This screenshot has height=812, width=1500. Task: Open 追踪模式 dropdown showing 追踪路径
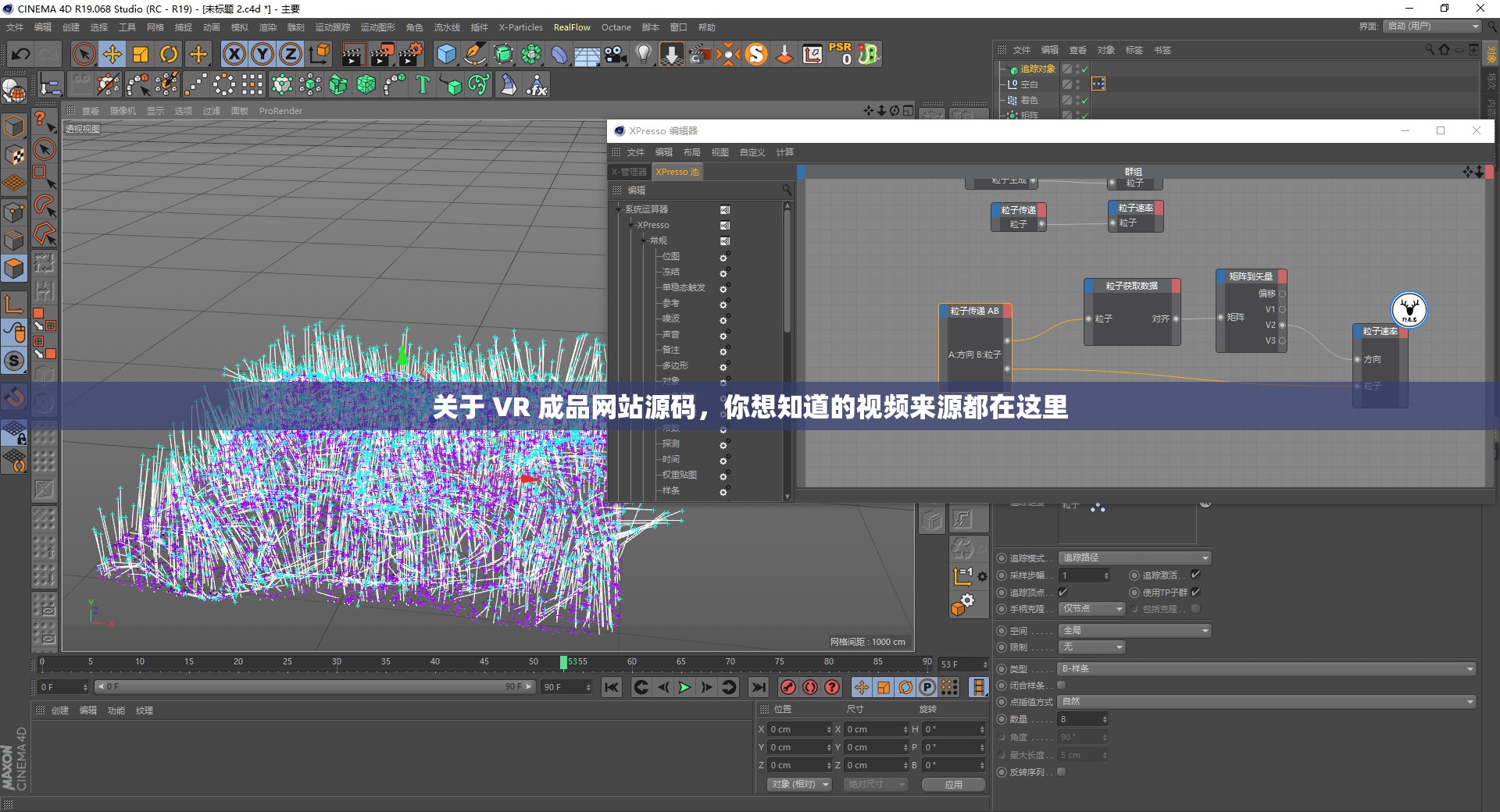click(1134, 557)
